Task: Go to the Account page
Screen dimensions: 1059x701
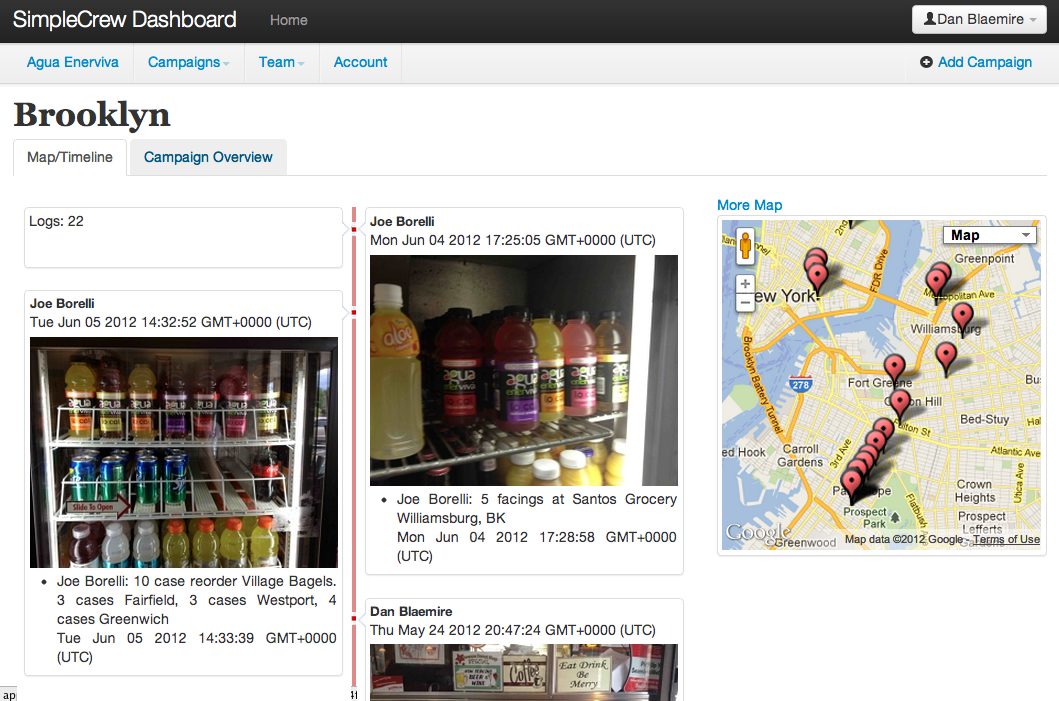Action: tap(361, 62)
